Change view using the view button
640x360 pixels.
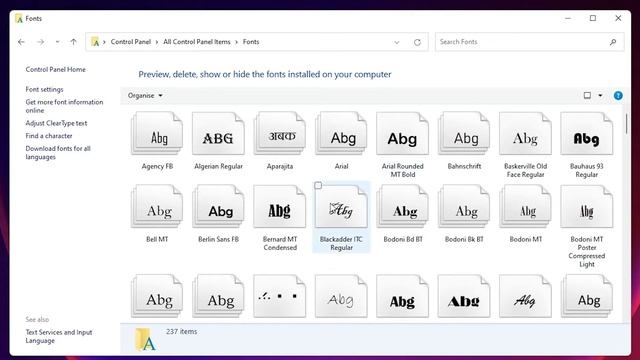[587, 96]
